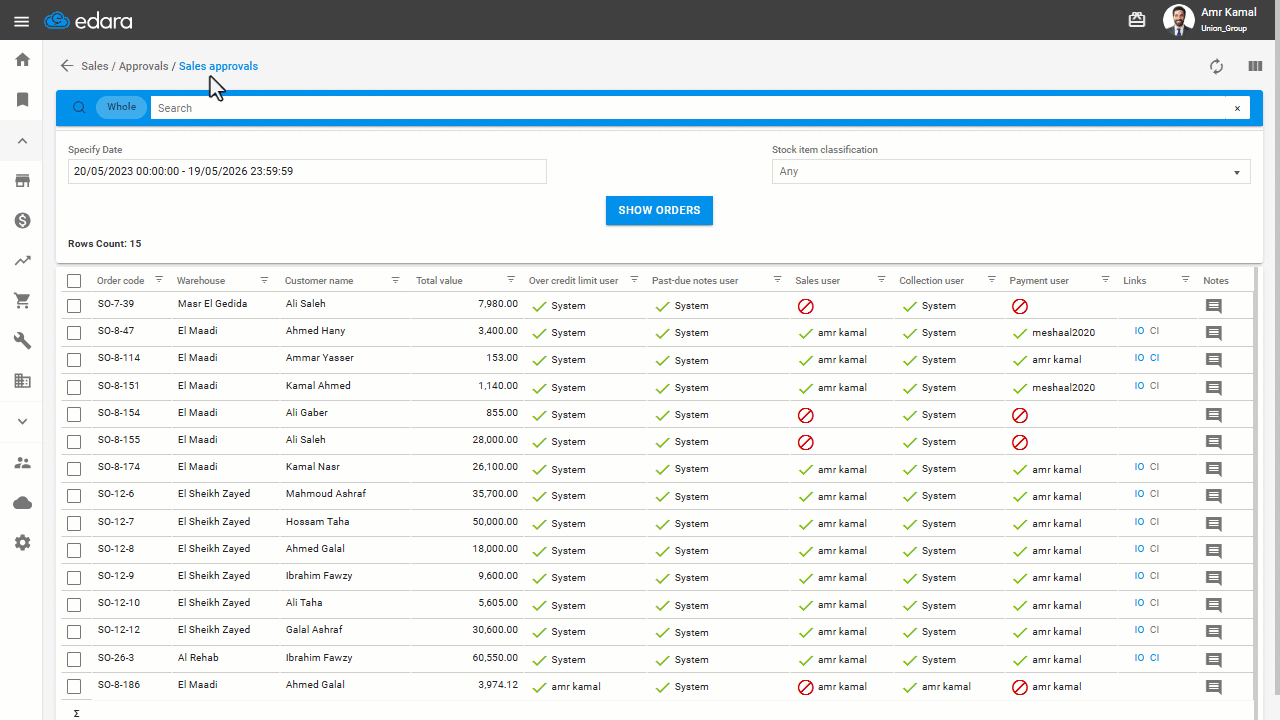Viewport: 1280px width, 720px height.
Task: Open the hamburger main menu
Action: (x=22, y=21)
